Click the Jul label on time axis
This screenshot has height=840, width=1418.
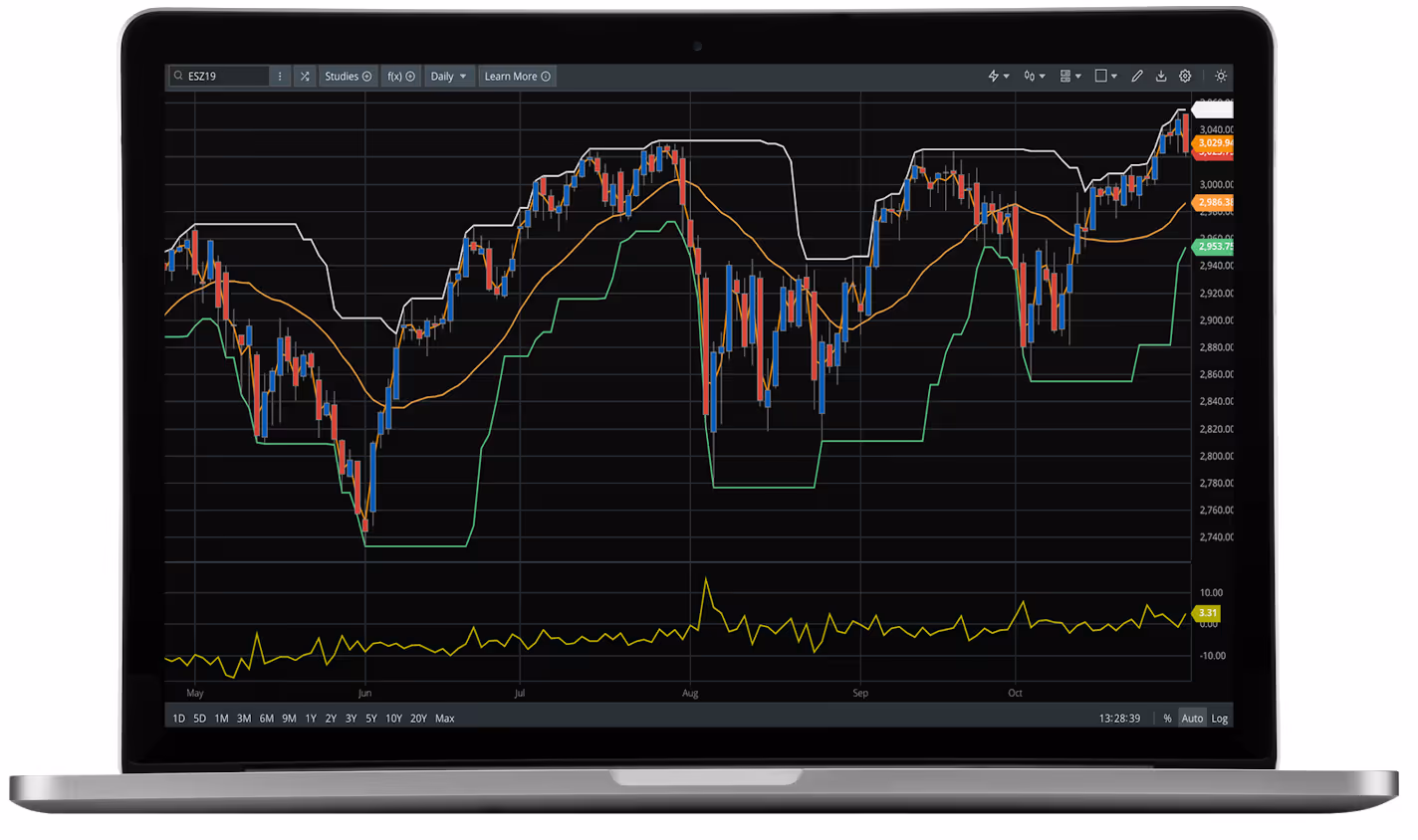519,693
